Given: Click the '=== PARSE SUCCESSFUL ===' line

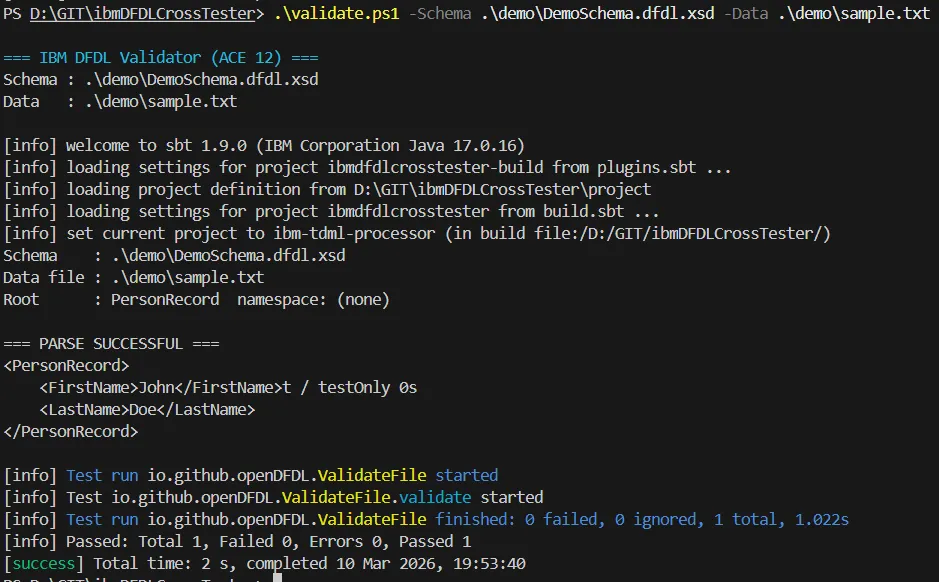Looking at the screenshot, I should pyautogui.click(x=111, y=344).
